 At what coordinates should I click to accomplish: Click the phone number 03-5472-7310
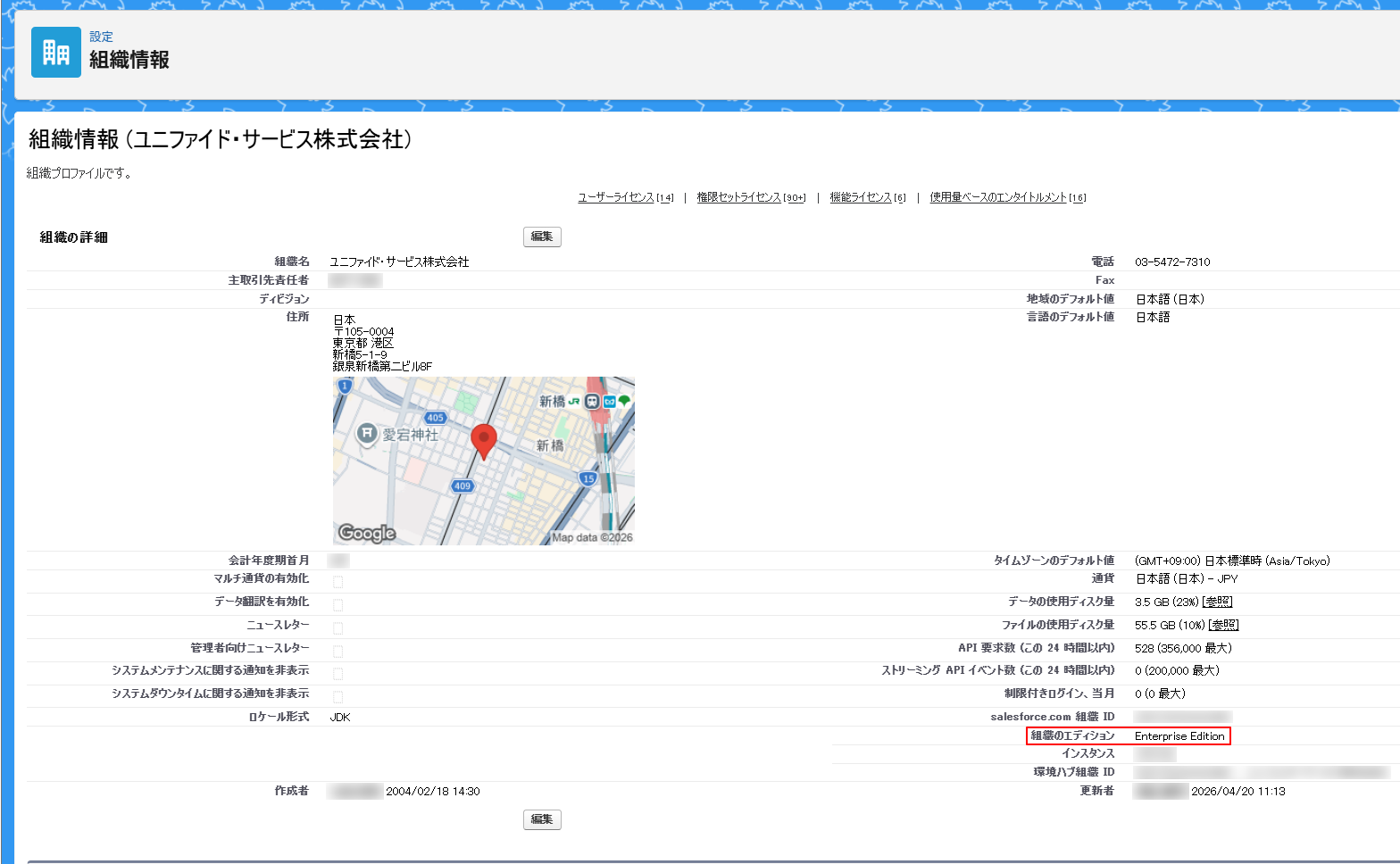click(x=1172, y=262)
